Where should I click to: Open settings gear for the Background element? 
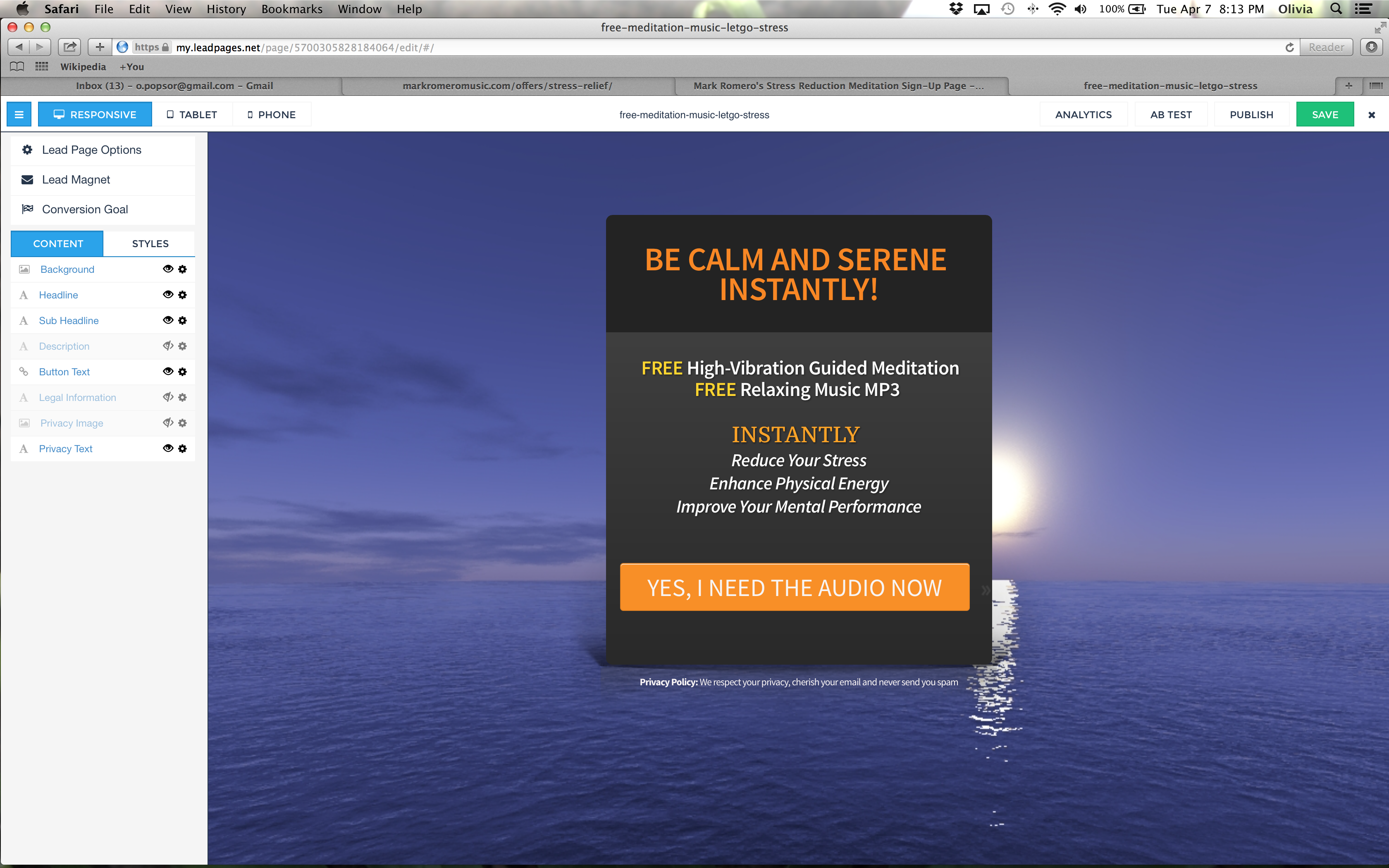click(x=183, y=269)
